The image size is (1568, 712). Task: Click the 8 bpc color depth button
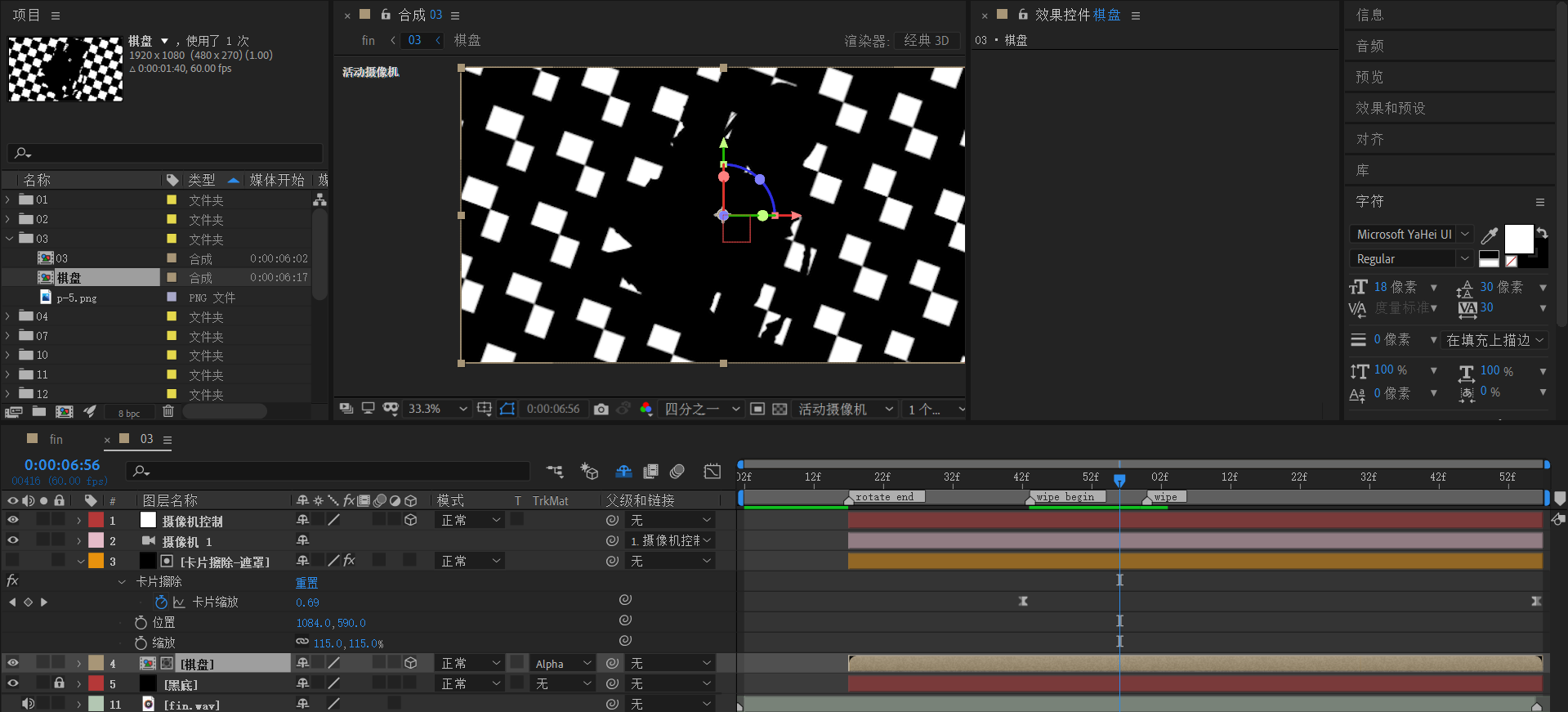(x=129, y=413)
